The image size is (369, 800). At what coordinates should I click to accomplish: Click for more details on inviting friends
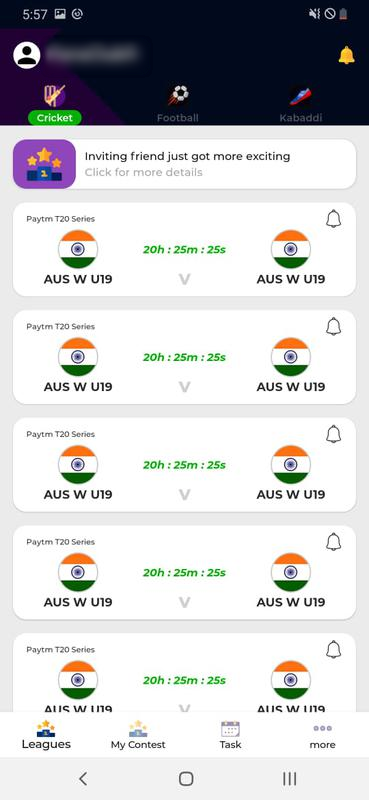click(x=143, y=172)
